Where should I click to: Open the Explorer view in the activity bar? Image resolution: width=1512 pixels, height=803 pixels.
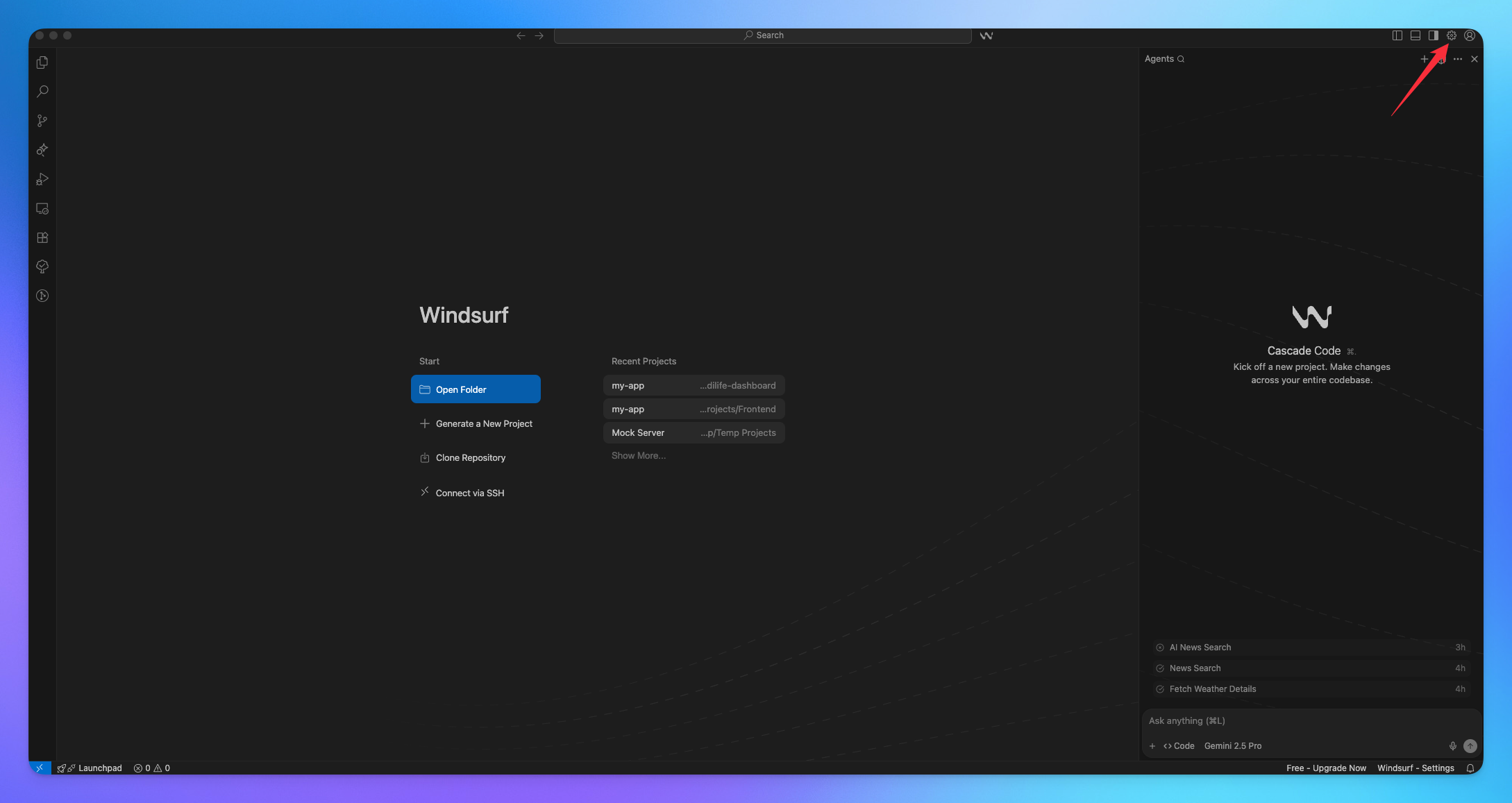tap(42, 62)
